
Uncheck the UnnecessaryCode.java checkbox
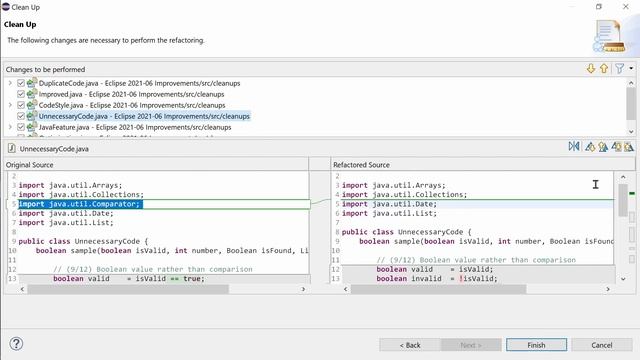(x=21, y=116)
